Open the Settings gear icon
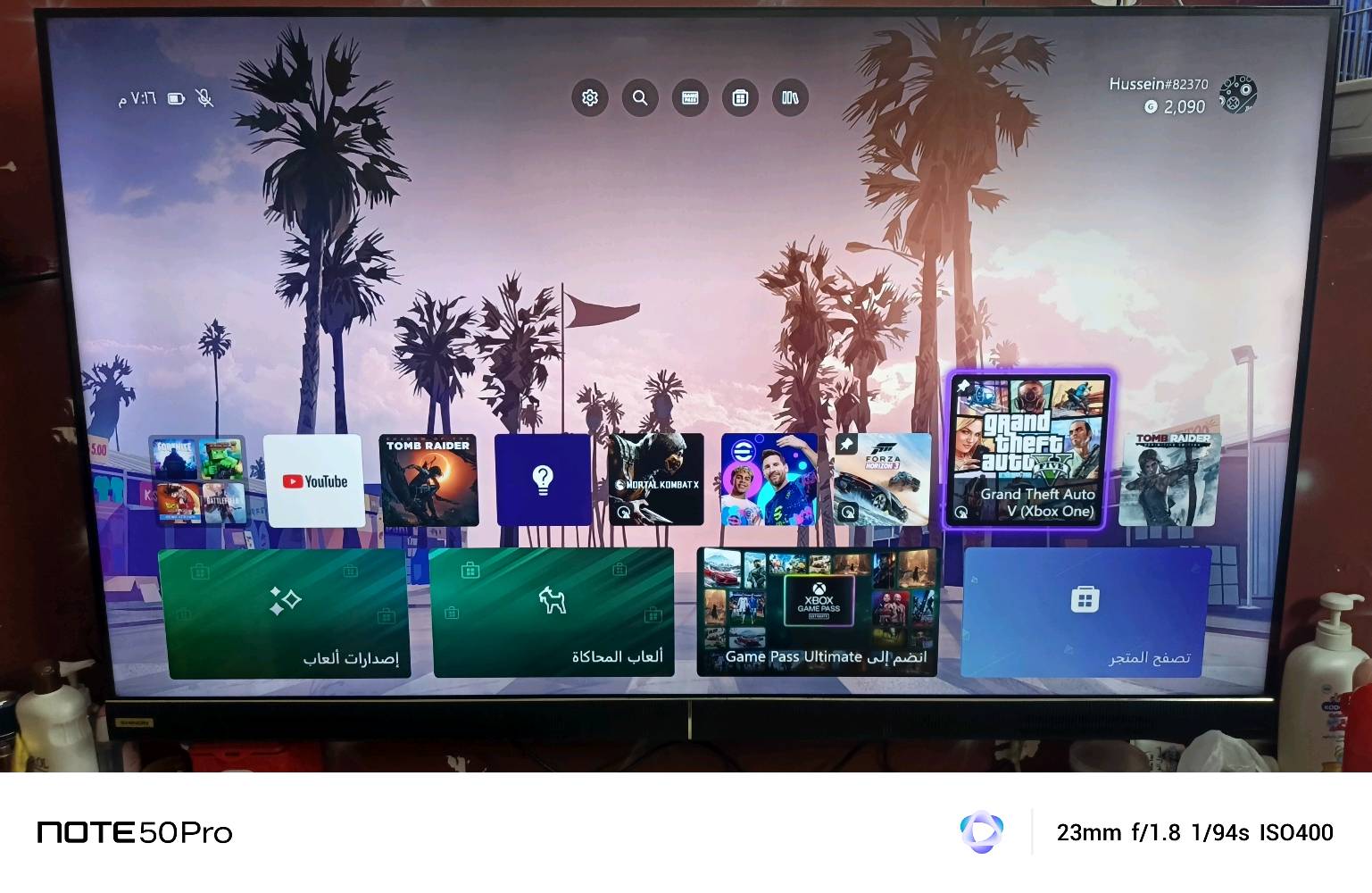The width and height of the screenshot is (1372, 893). click(590, 97)
